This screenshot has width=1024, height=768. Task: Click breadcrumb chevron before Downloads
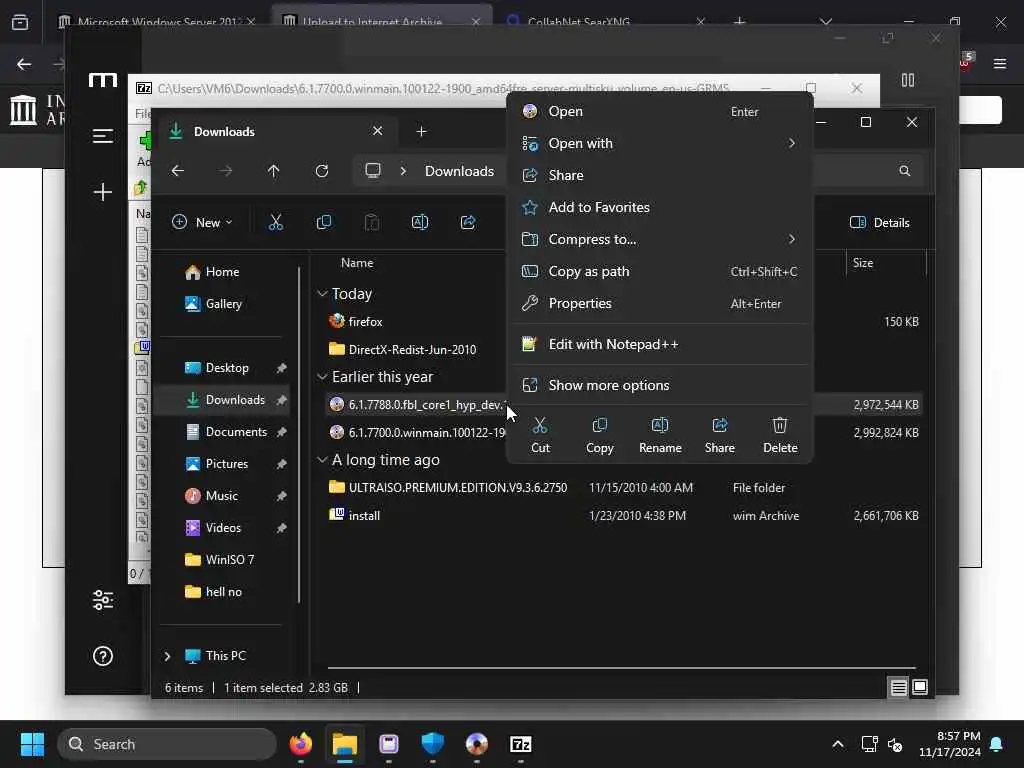coord(403,171)
